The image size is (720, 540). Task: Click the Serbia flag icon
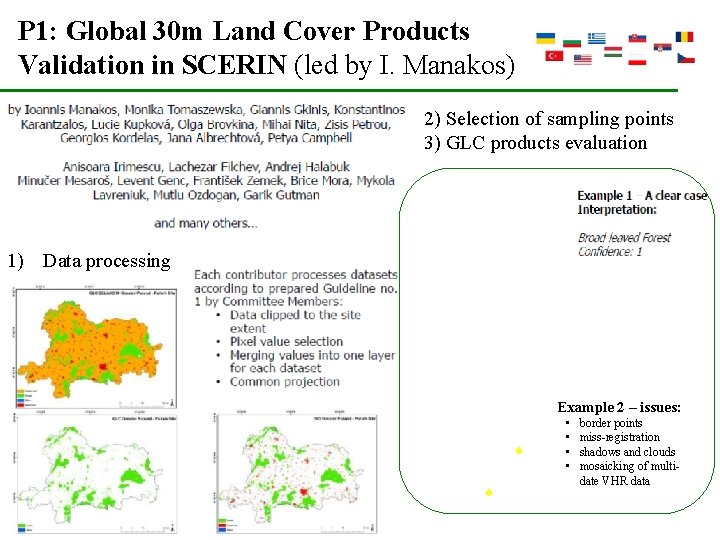(x=663, y=46)
